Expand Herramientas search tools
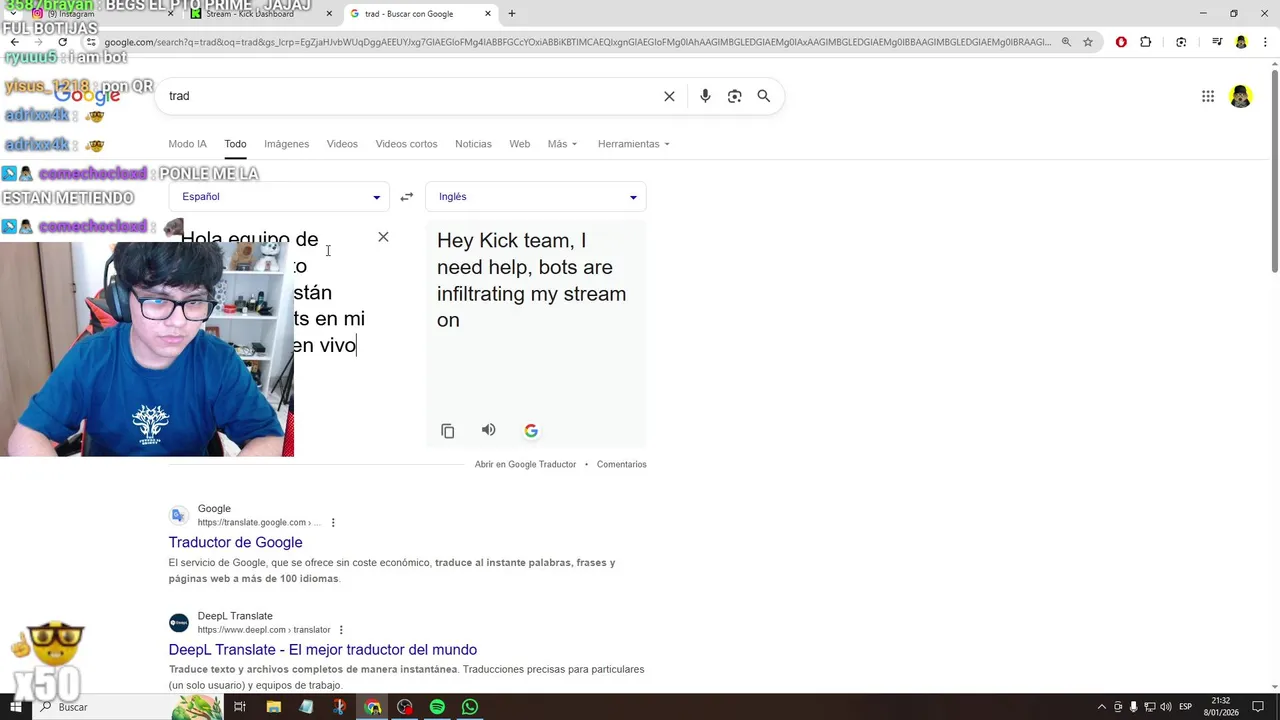 633,144
